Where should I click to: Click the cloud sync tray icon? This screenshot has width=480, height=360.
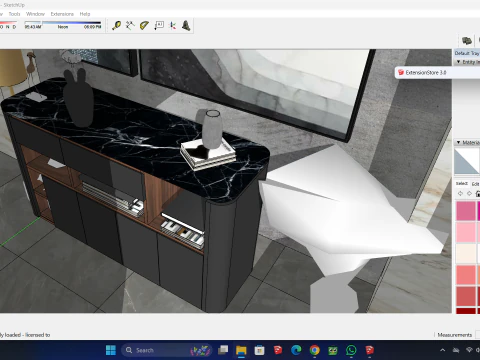pyautogui.click(x=456, y=350)
